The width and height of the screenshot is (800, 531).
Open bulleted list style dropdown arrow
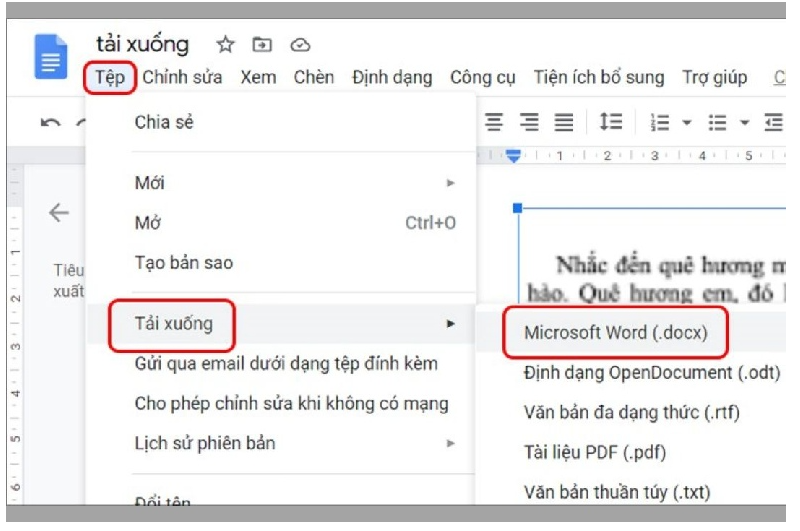coord(744,122)
